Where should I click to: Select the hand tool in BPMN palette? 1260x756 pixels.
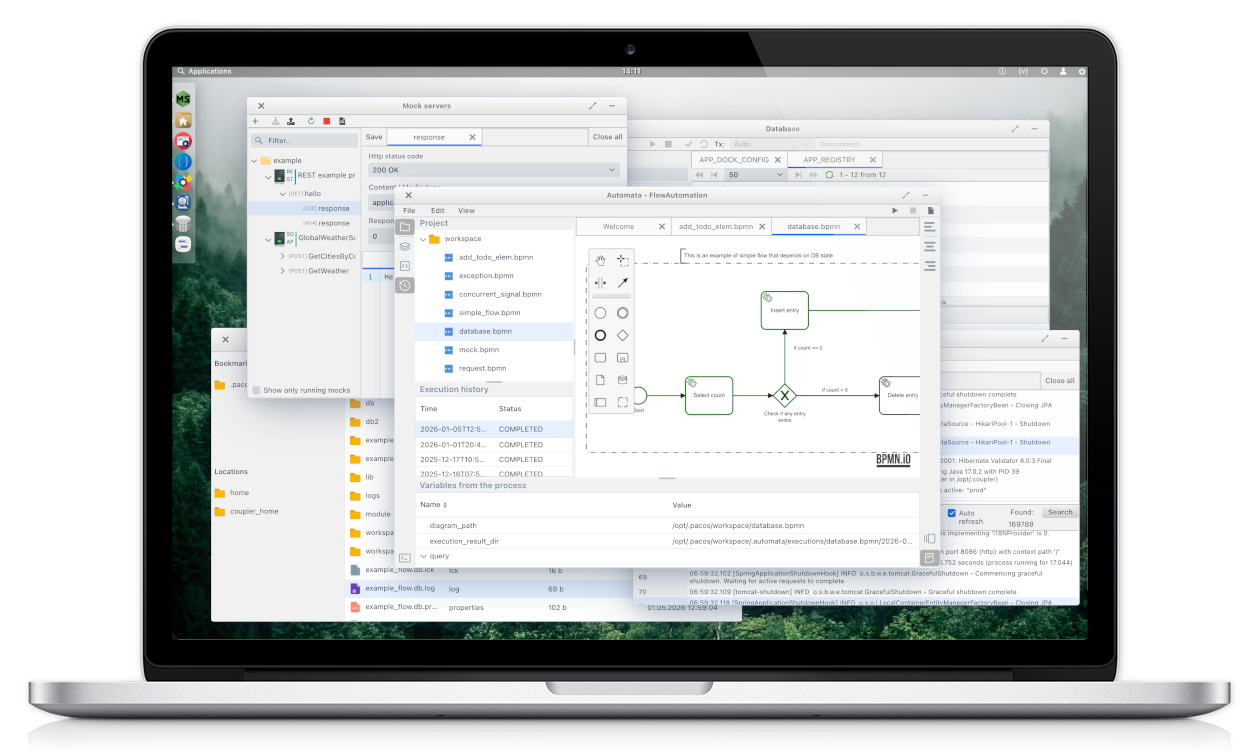600,260
